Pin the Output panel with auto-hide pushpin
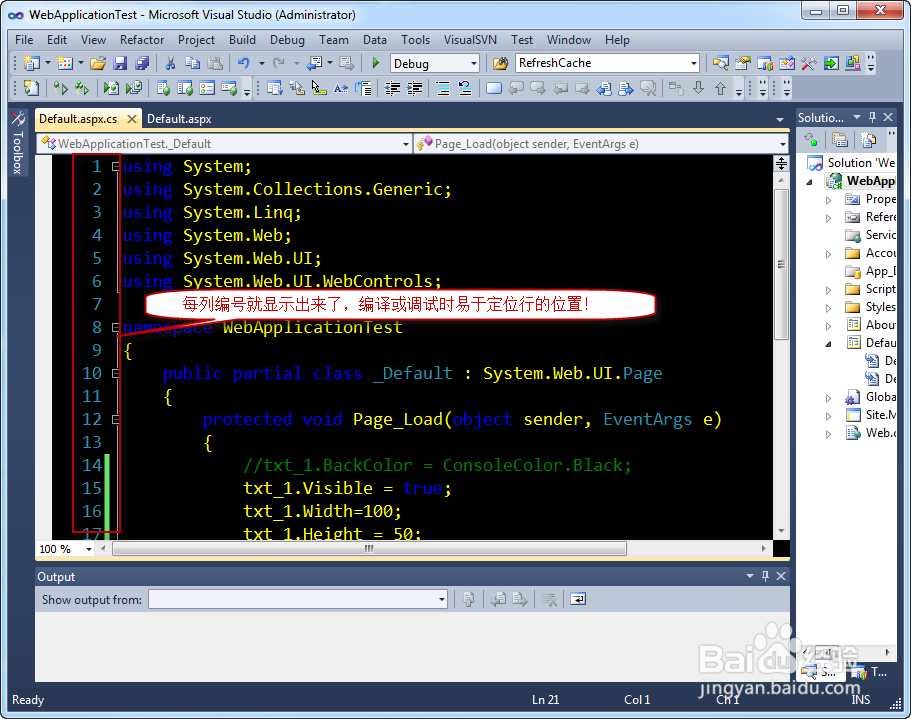 click(765, 576)
